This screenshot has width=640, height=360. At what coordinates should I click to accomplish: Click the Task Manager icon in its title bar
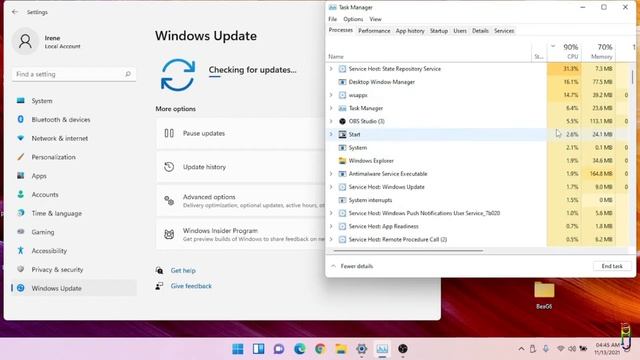pyautogui.click(x=332, y=7)
